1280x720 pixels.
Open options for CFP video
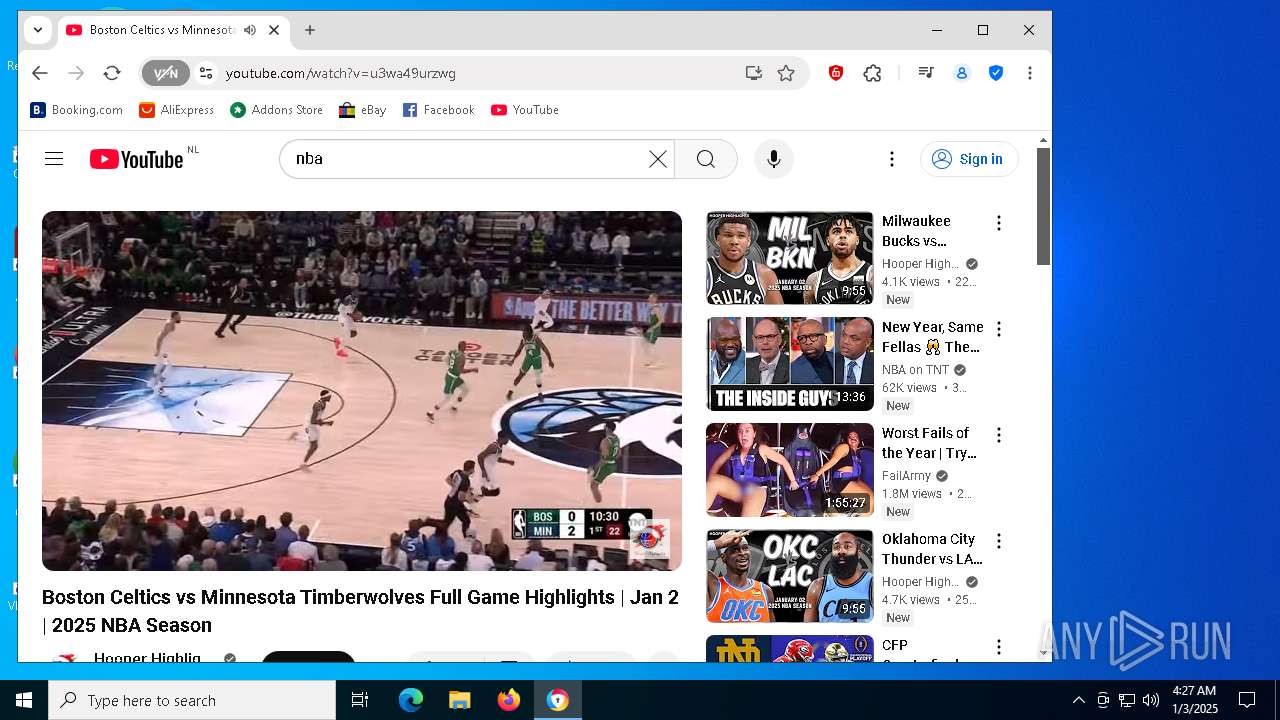point(998,647)
